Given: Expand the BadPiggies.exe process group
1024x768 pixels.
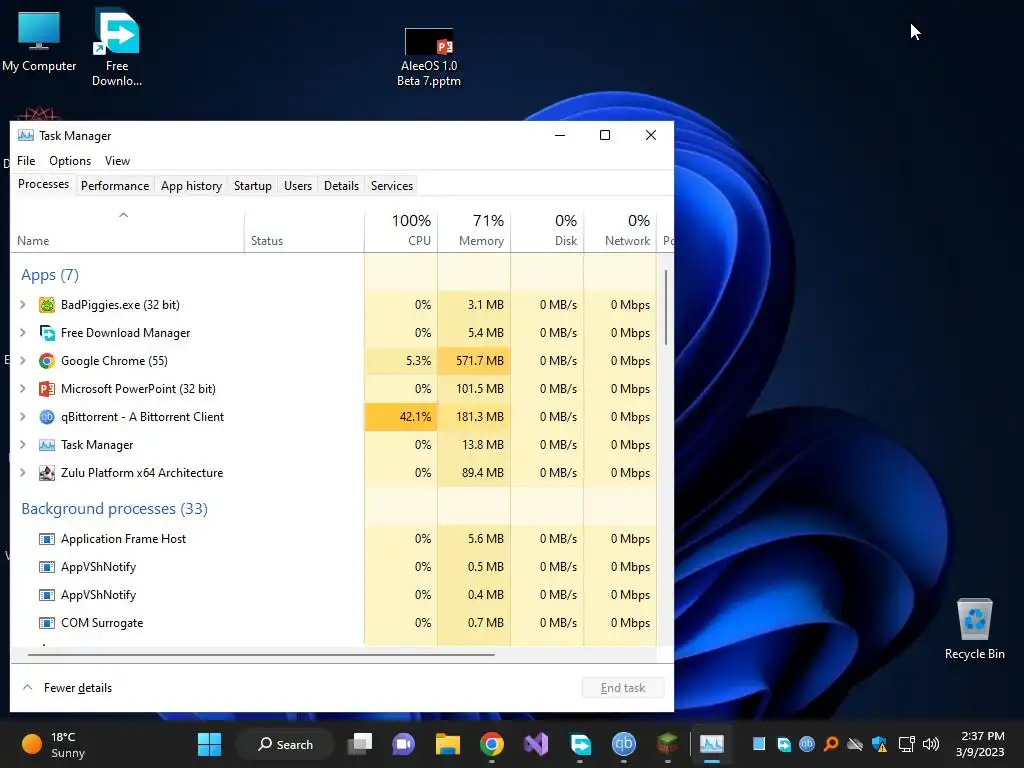Looking at the screenshot, I should tap(23, 305).
